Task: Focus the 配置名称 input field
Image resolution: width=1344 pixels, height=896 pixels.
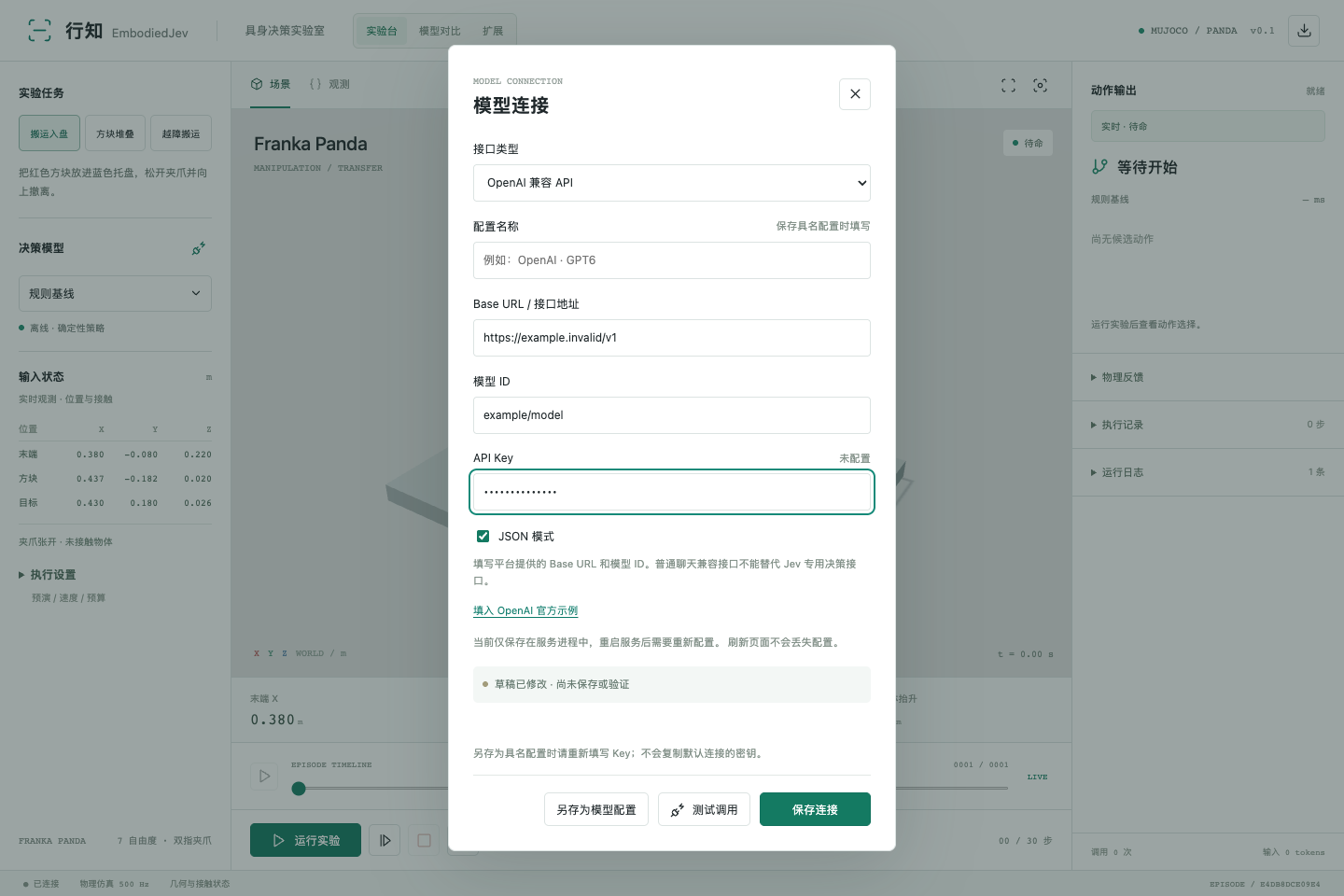Action: pyautogui.click(x=672, y=260)
